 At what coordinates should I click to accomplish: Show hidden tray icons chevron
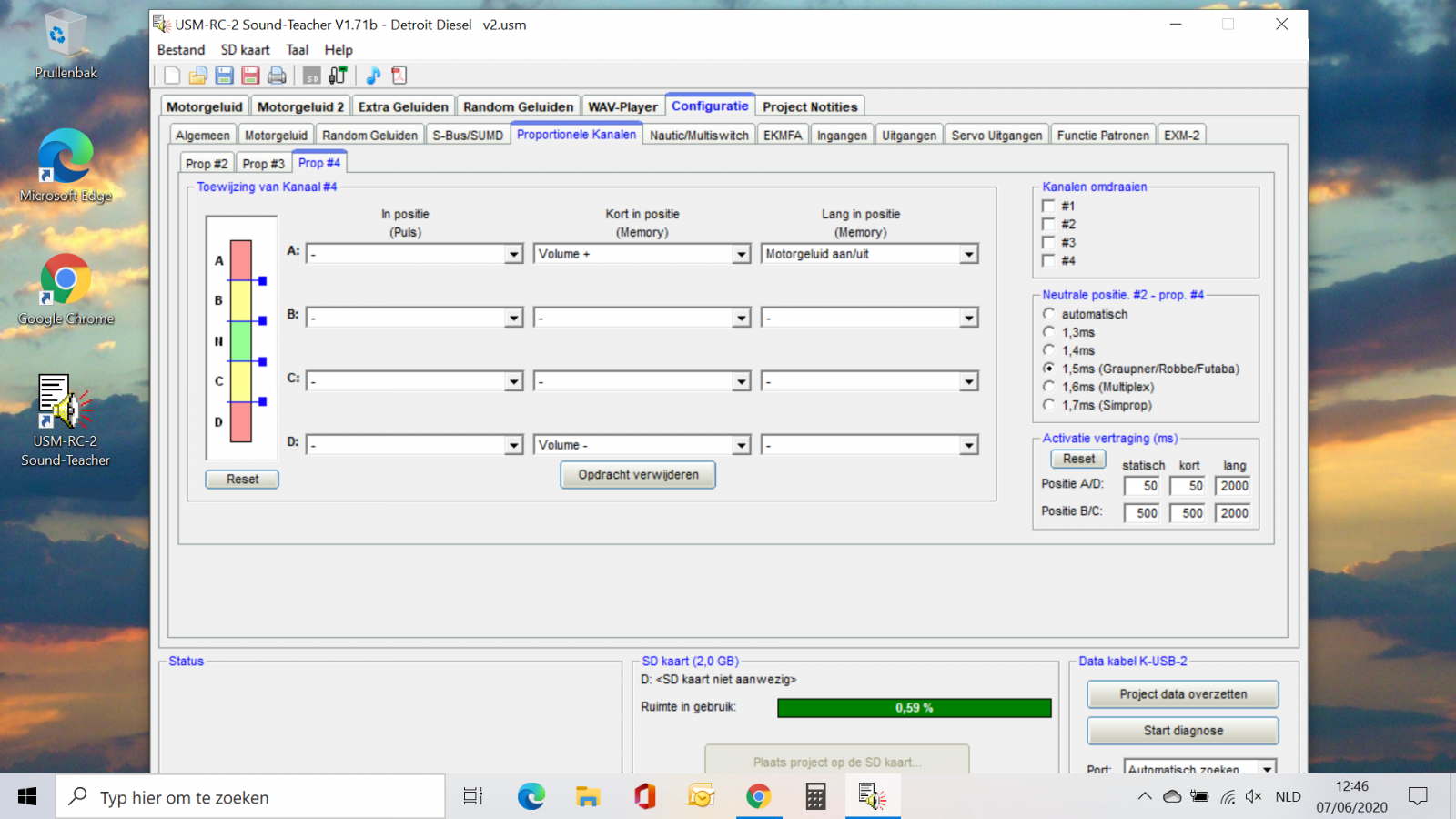coord(1145,797)
